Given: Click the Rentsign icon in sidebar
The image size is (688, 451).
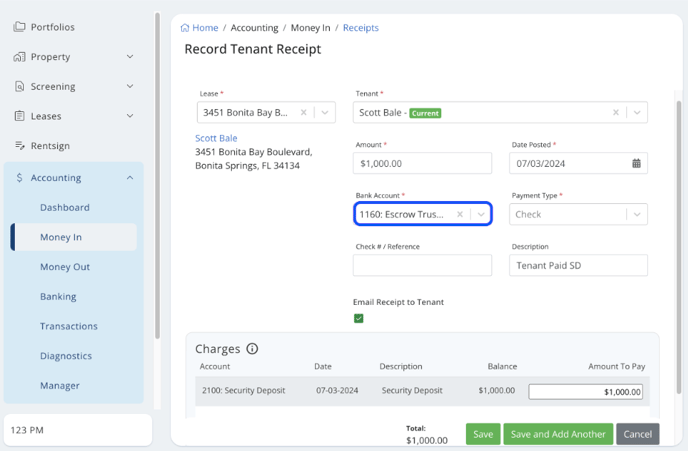Looking at the screenshot, I should 19,146.
